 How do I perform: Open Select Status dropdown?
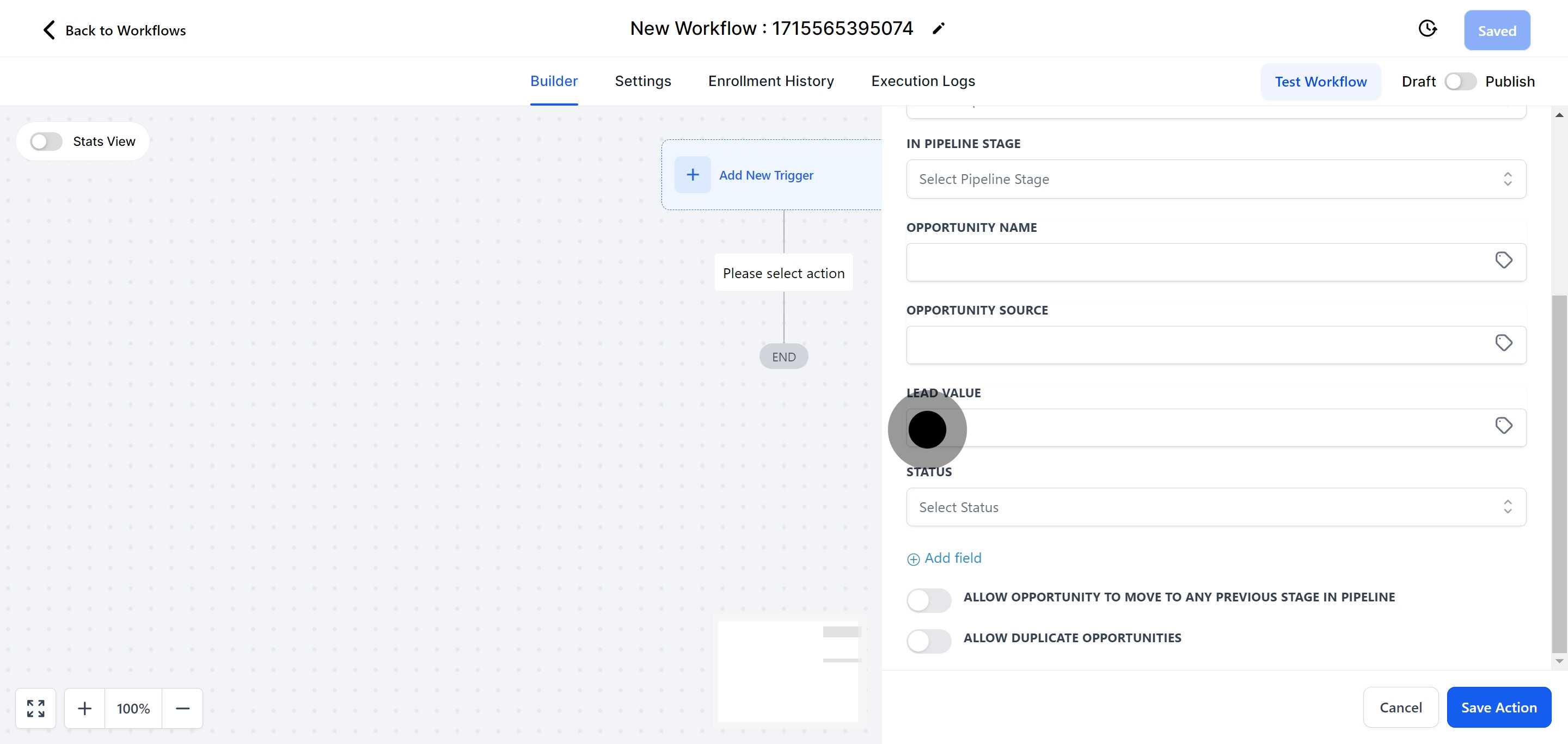pyautogui.click(x=1215, y=507)
